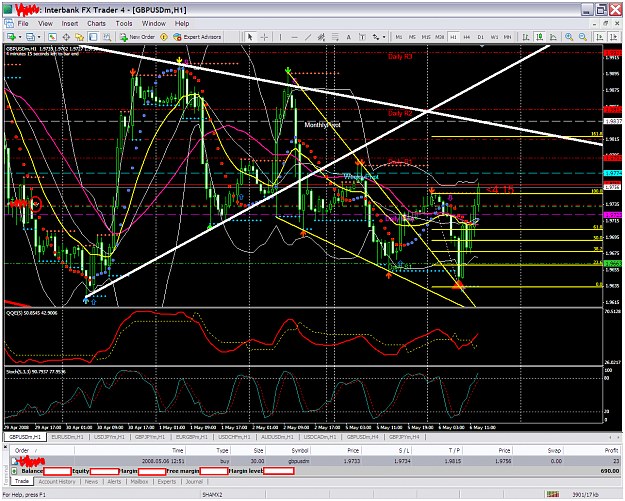
Task: Switch to AUDUSDm,H1 chart tab
Action: pyautogui.click(x=277, y=437)
